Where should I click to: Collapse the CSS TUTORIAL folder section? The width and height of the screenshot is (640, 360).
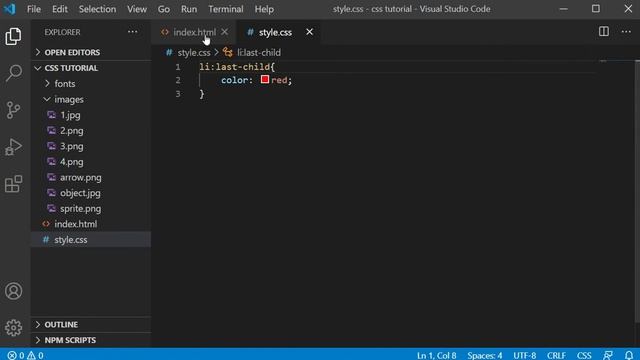pos(91,68)
